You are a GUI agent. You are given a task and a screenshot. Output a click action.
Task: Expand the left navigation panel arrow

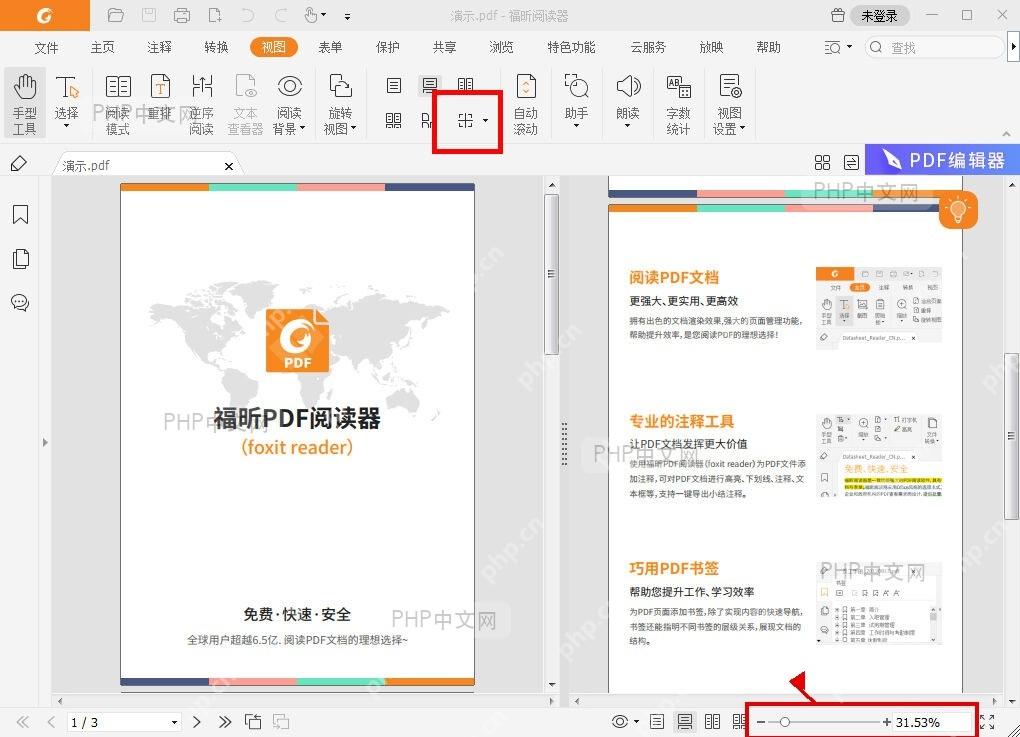(45, 442)
